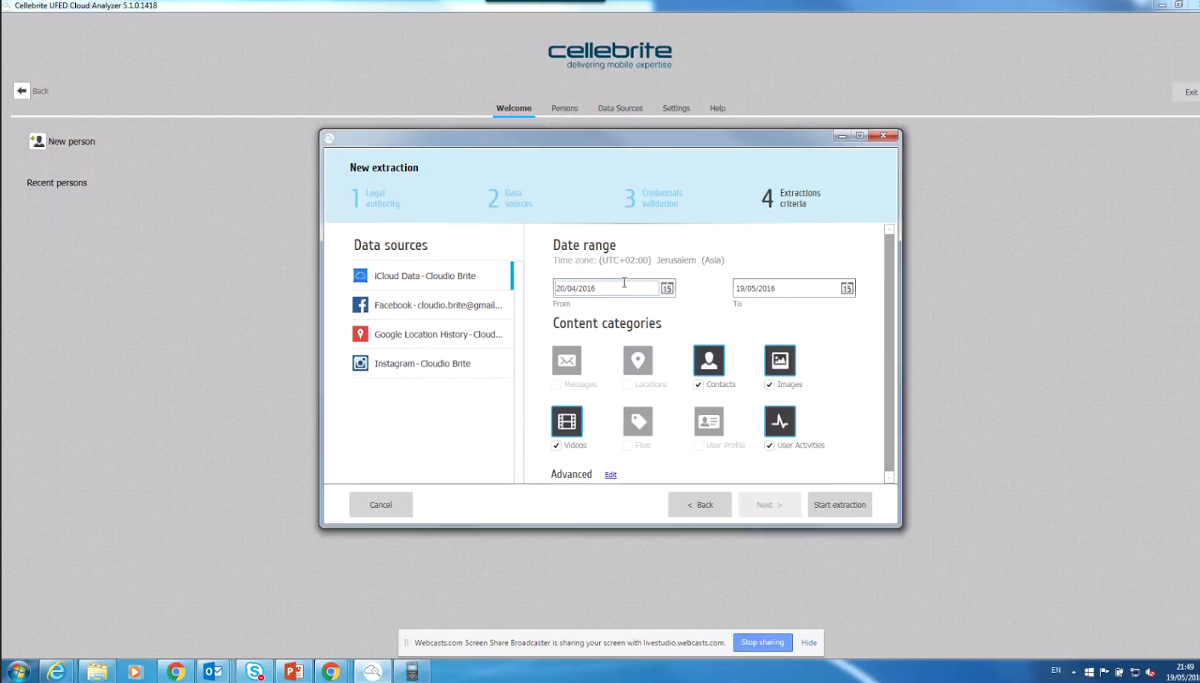Screen dimensions: 1200x683
Task: Click the Locations pin icon
Action: point(638,361)
